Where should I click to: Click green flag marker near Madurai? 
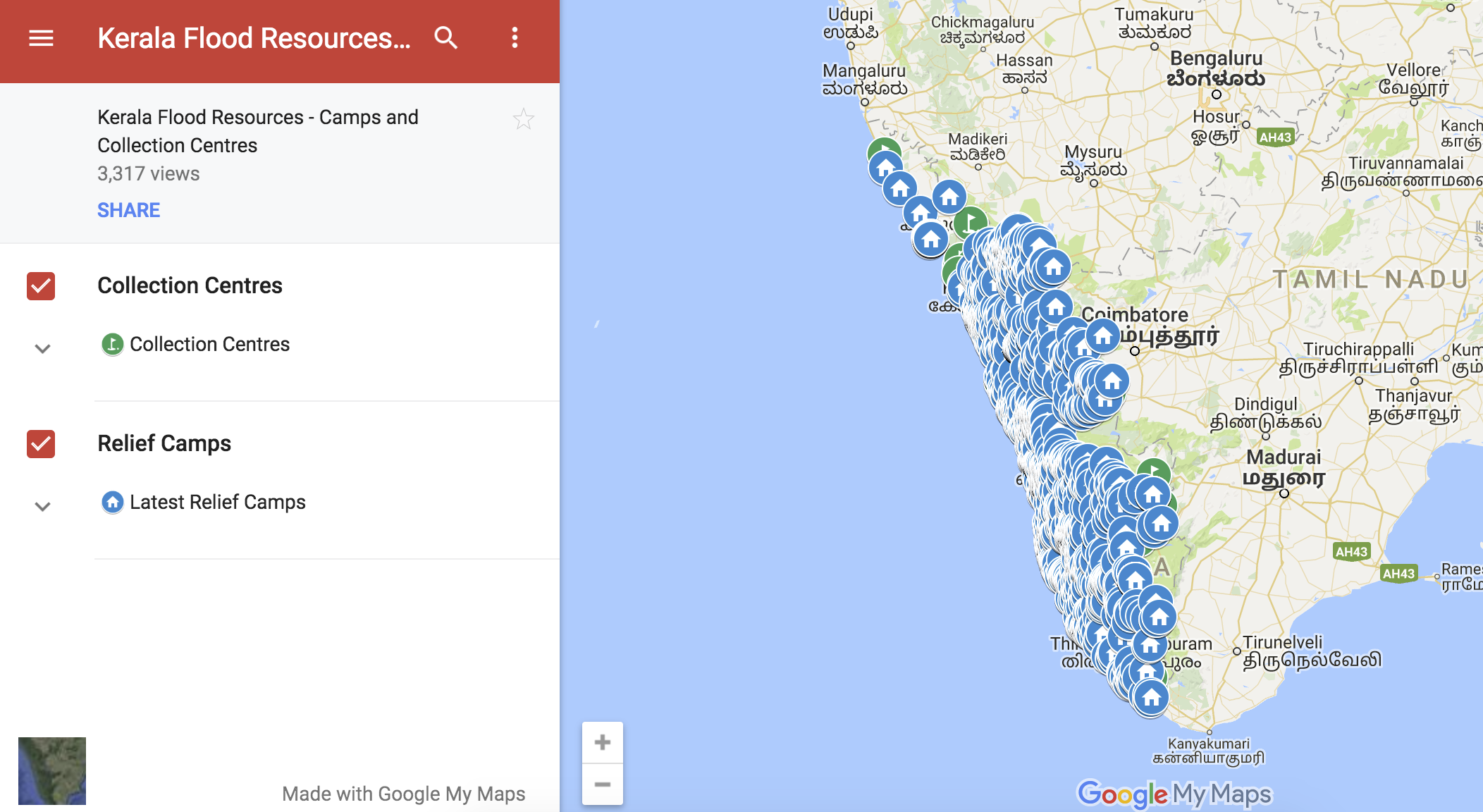click(1155, 467)
